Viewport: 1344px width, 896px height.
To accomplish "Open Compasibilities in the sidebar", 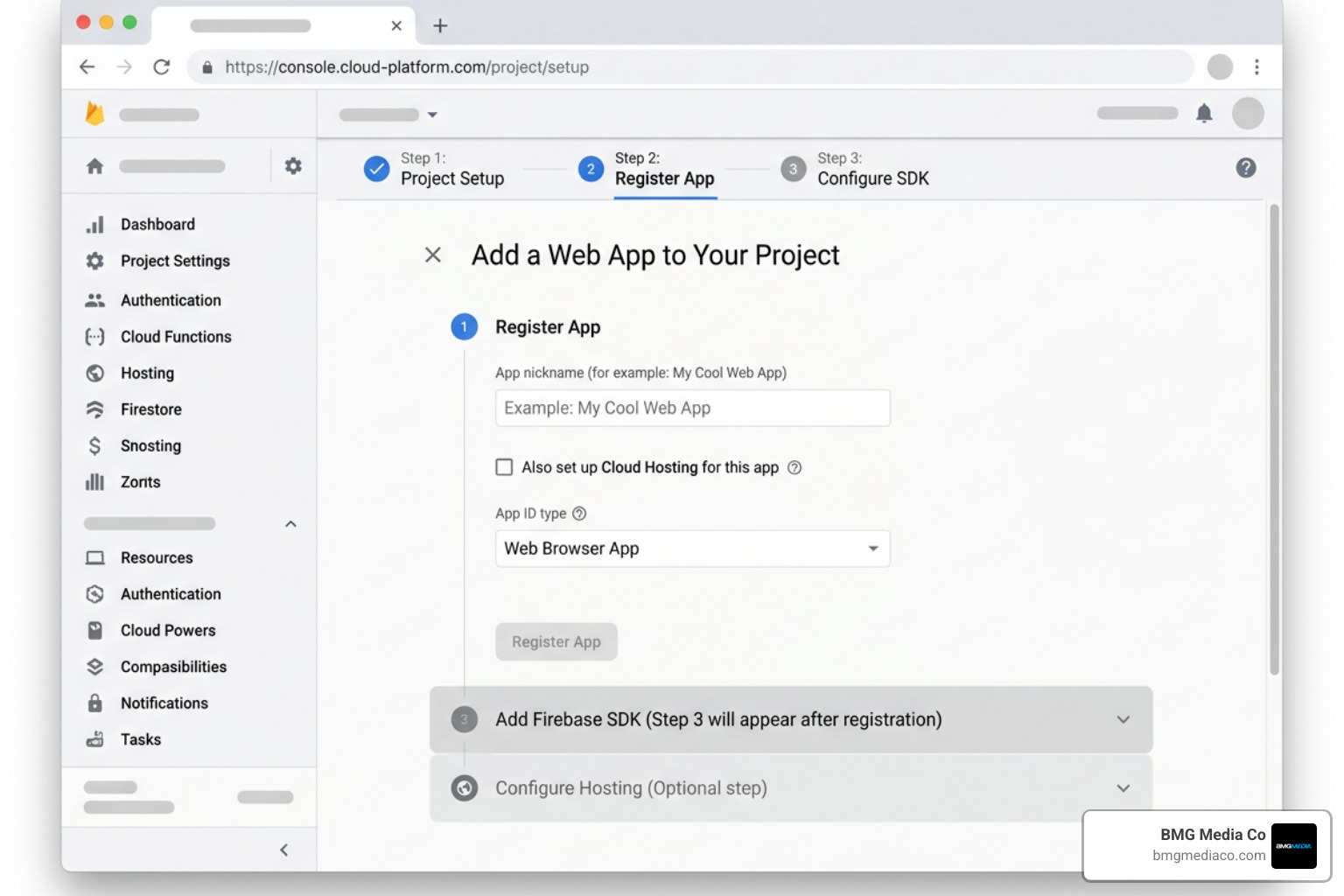I will click(156, 667).
